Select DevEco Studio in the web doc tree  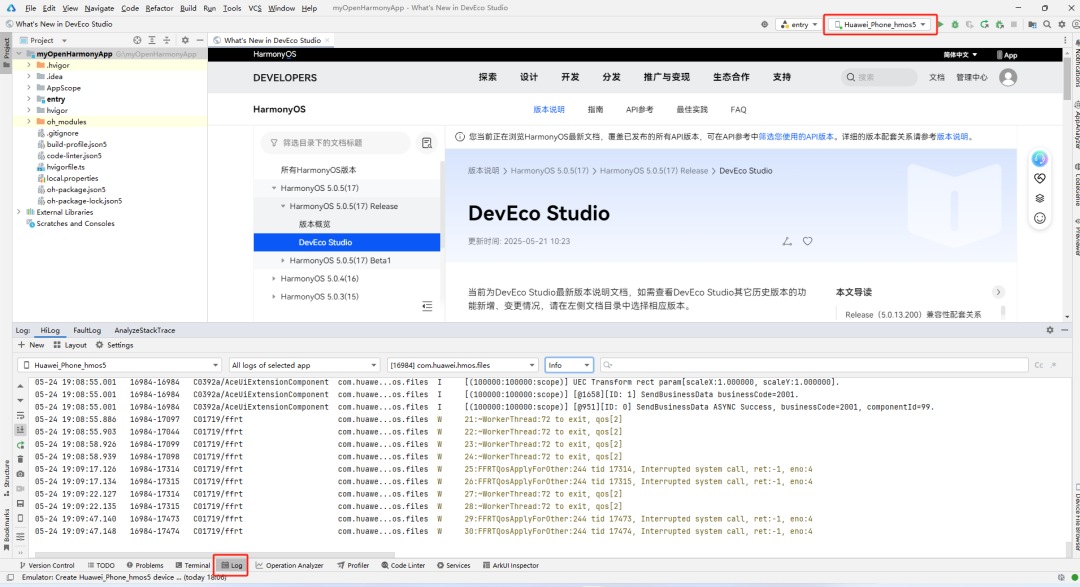click(x=347, y=243)
